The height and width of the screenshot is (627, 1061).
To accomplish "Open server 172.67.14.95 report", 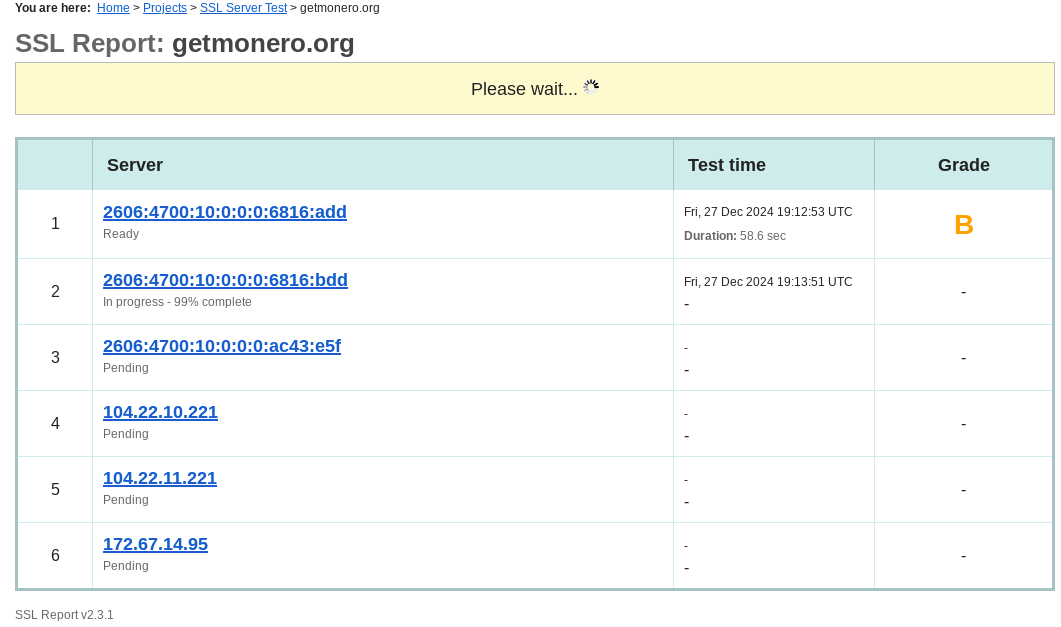I will pyautogui.click(x=155, y=544).
